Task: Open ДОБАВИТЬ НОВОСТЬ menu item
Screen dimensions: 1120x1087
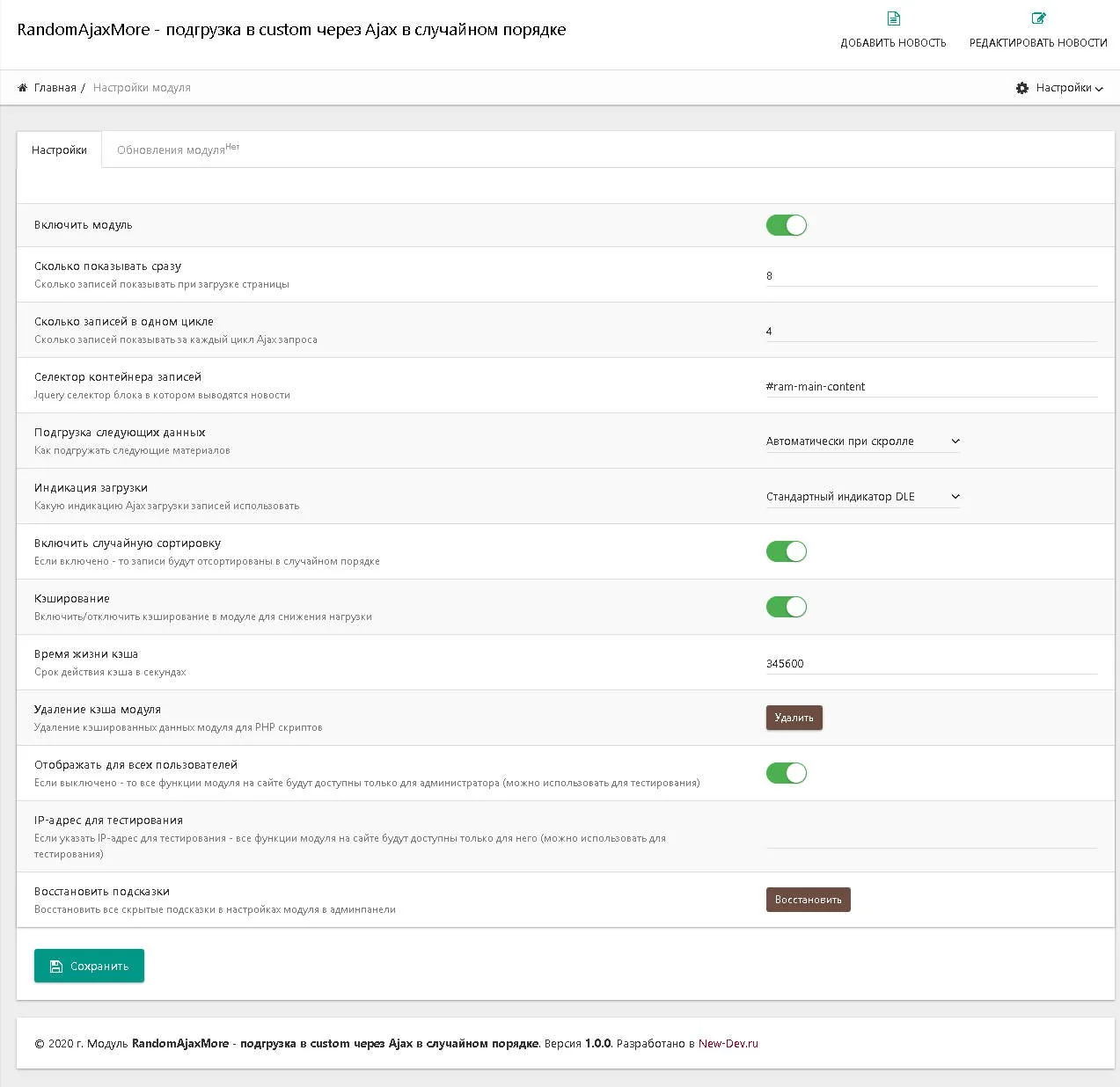Action: click(893, 31)
